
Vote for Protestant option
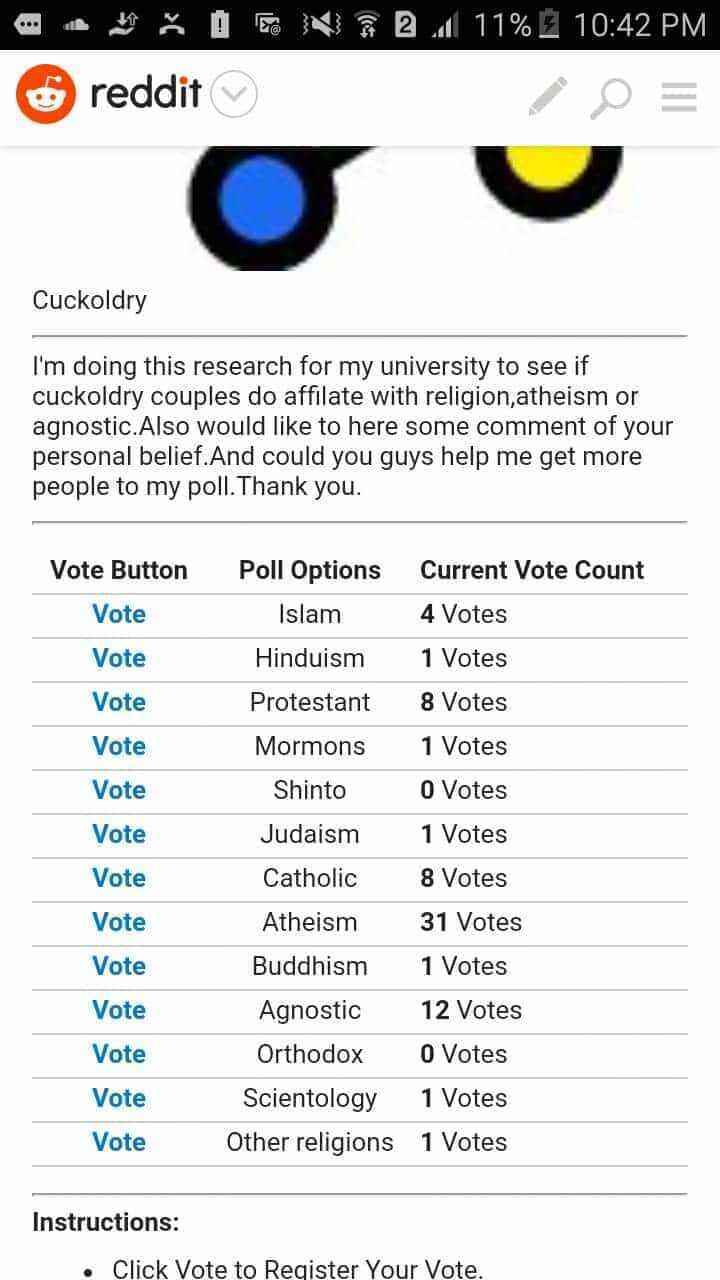tap(119, 702)
